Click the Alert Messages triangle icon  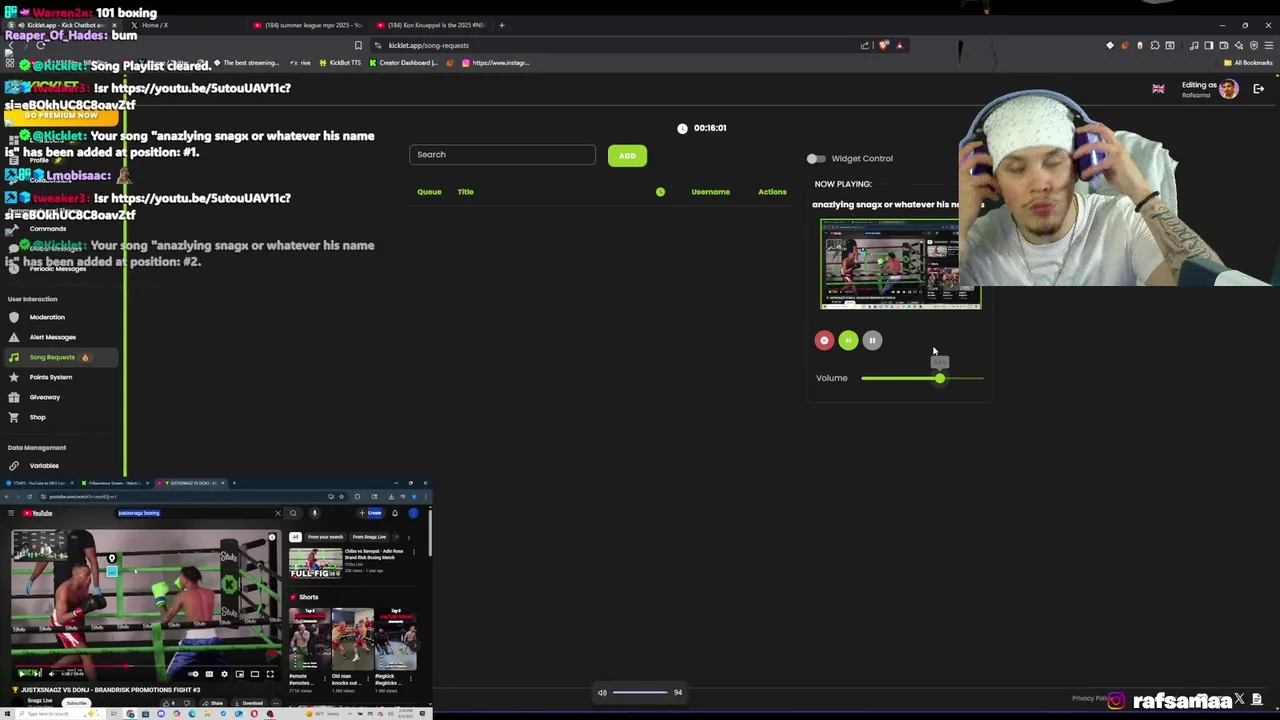(13, 337)
